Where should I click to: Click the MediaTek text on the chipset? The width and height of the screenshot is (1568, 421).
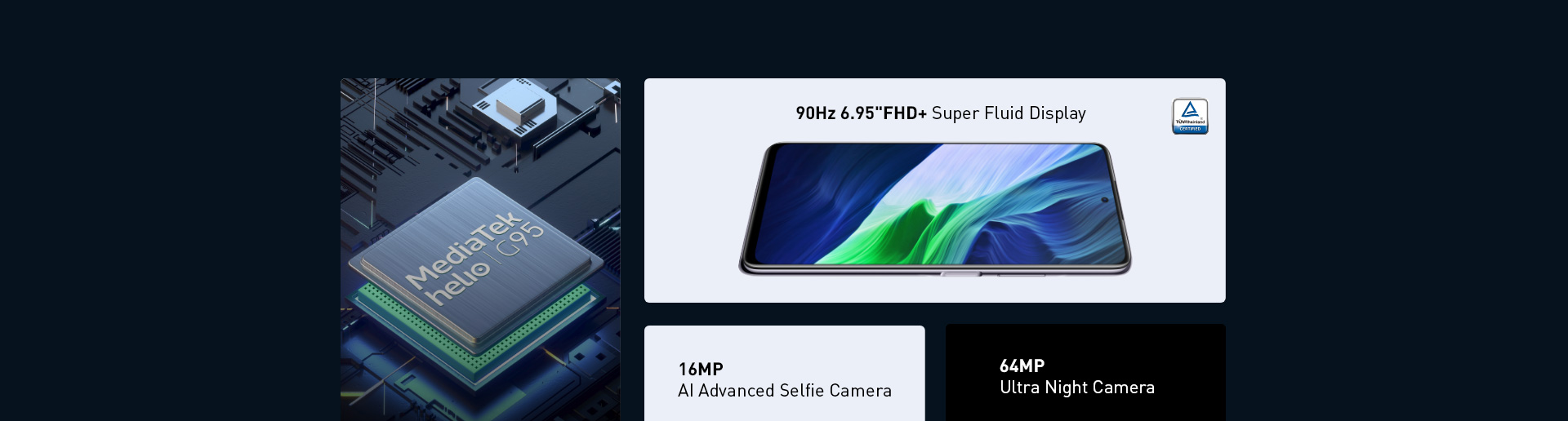pyautogui.click(x=464, y=250)
